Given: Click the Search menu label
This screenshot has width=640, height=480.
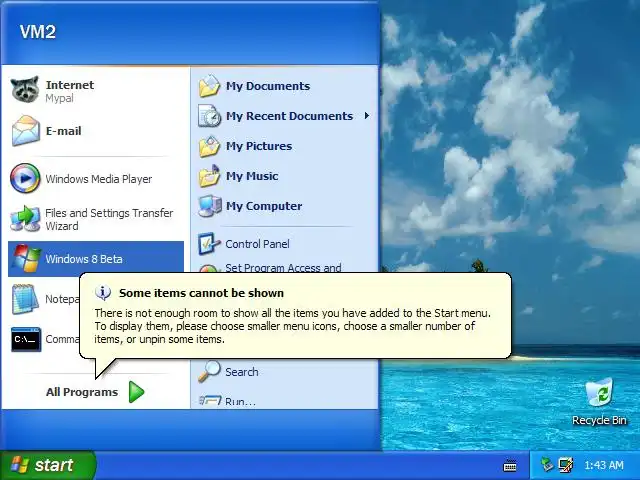Looking at the screenshot, I should tap(242, 372).
